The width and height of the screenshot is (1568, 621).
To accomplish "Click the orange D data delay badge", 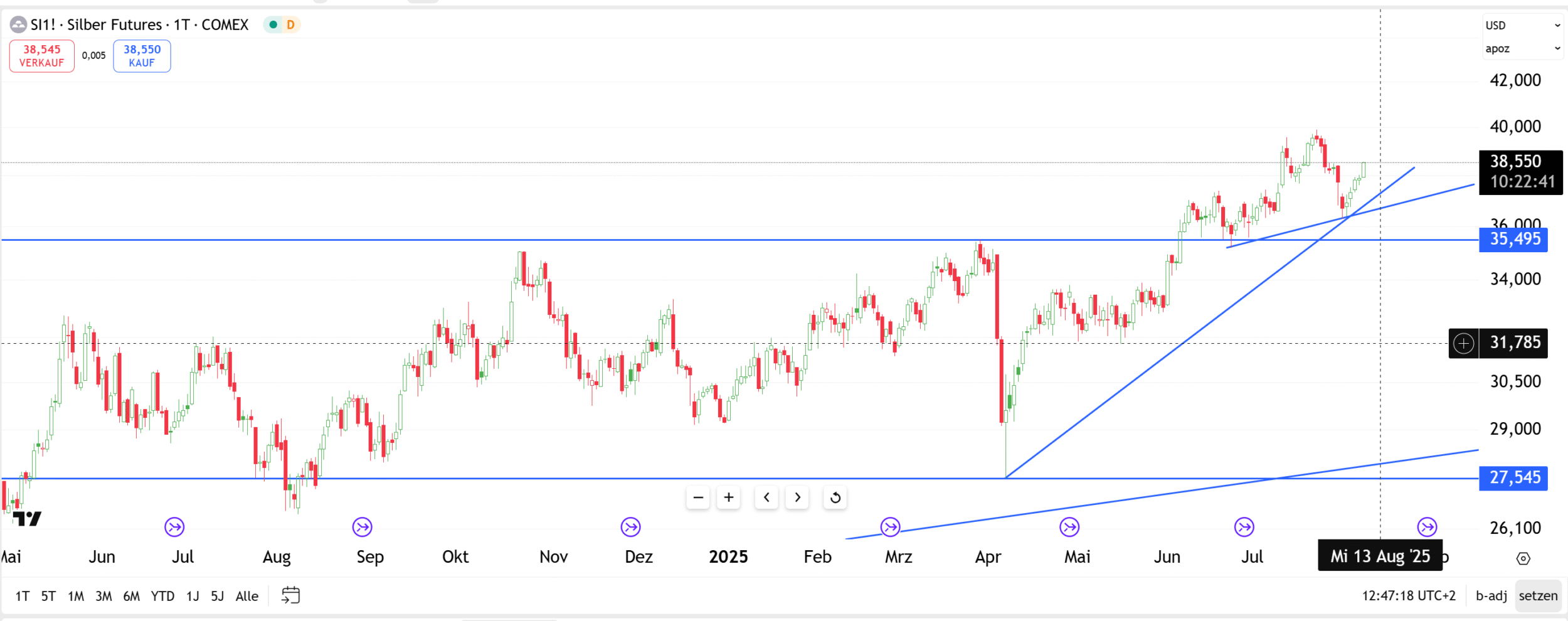I will [x=290, y=25].
